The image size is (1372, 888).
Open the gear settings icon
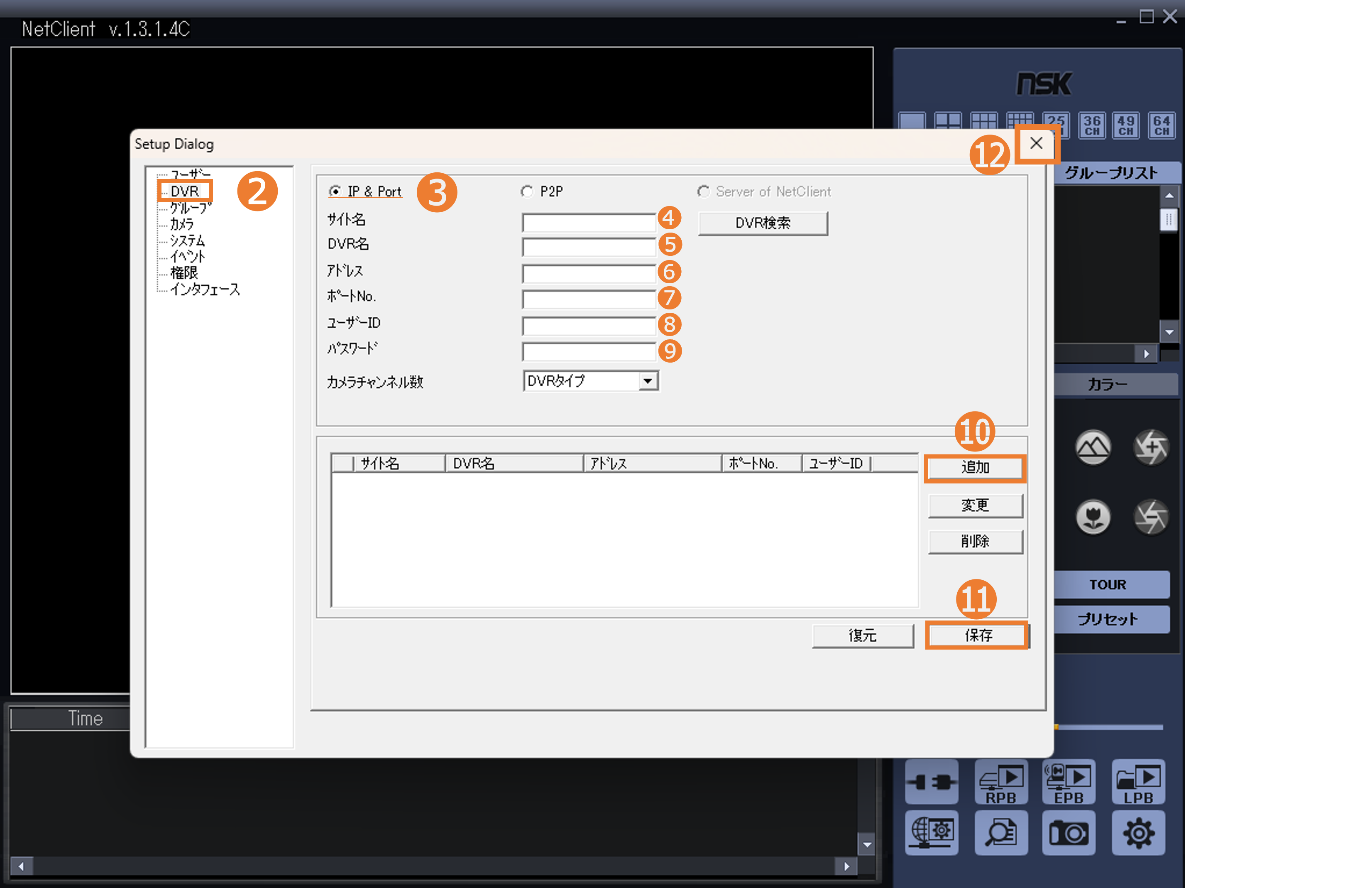click(x=1138, y=833)
